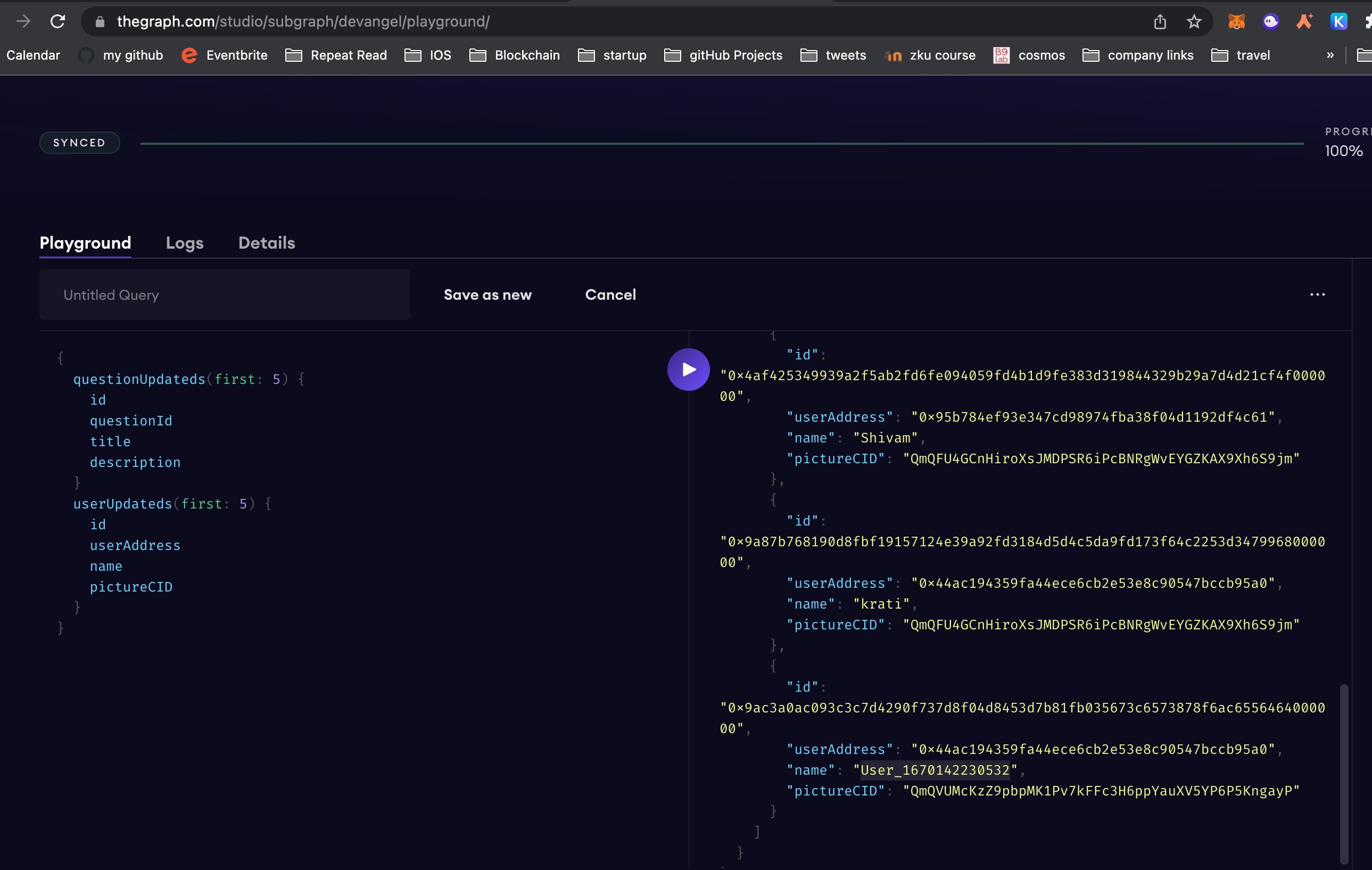This screenshot has width=1372, height=870.
Task: Click the id value starting 0x9ac3a0
Action: [x=1022, y=718]
